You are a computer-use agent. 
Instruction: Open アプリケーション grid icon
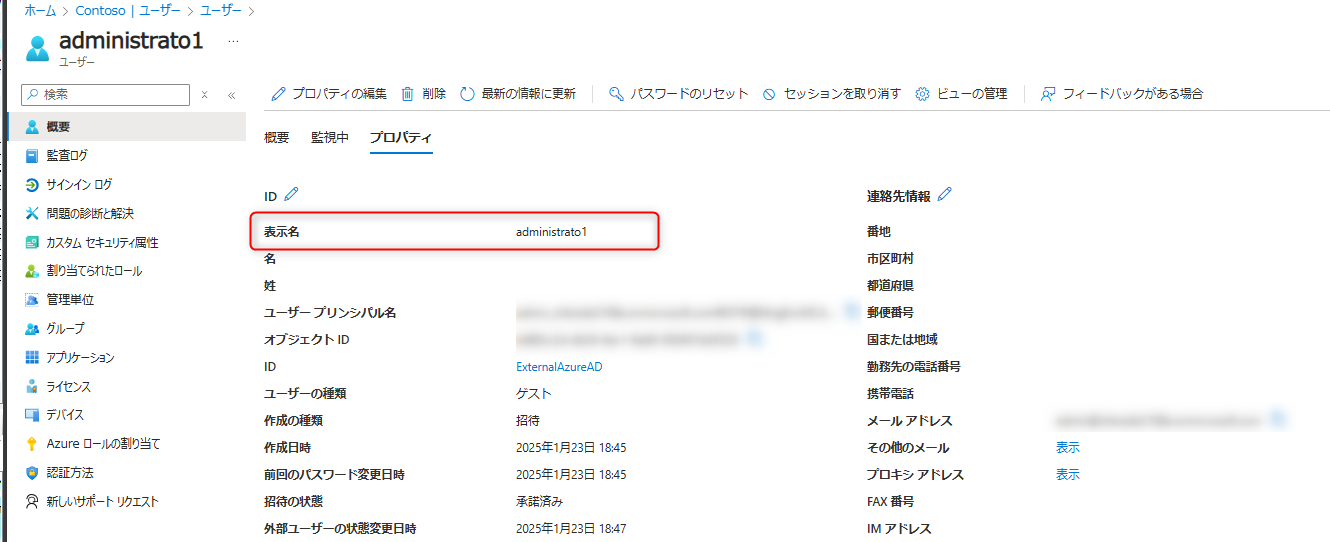point(32,358)
